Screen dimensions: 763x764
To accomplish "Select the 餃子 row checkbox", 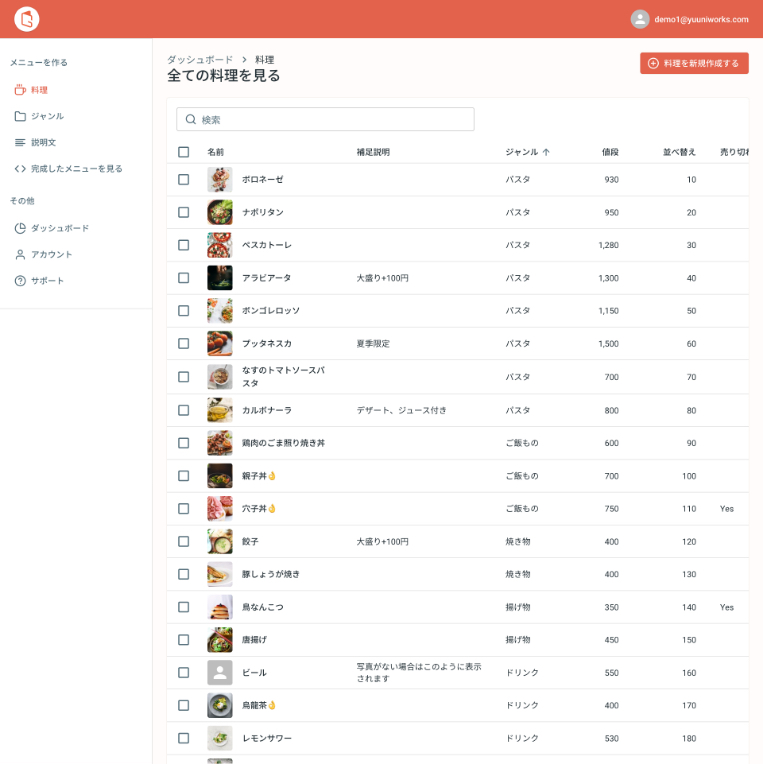I will (184, 541).
